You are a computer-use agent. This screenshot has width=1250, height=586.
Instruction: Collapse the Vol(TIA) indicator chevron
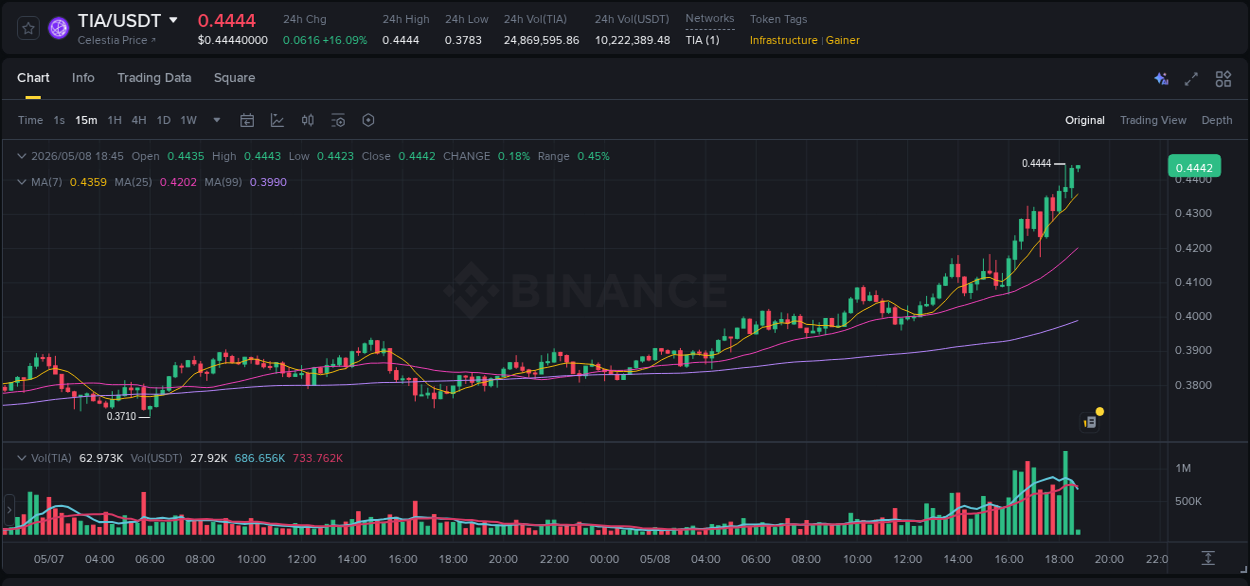pos(22,458)
